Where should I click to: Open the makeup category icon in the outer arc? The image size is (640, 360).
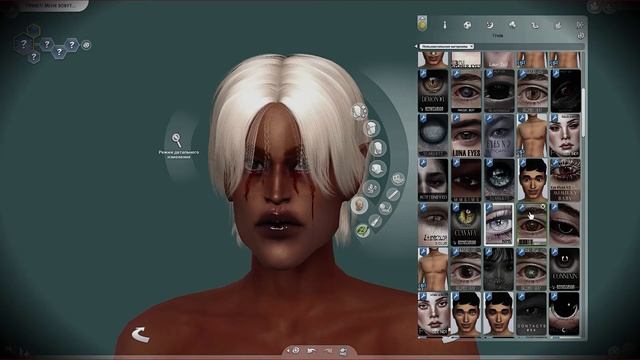398,178
